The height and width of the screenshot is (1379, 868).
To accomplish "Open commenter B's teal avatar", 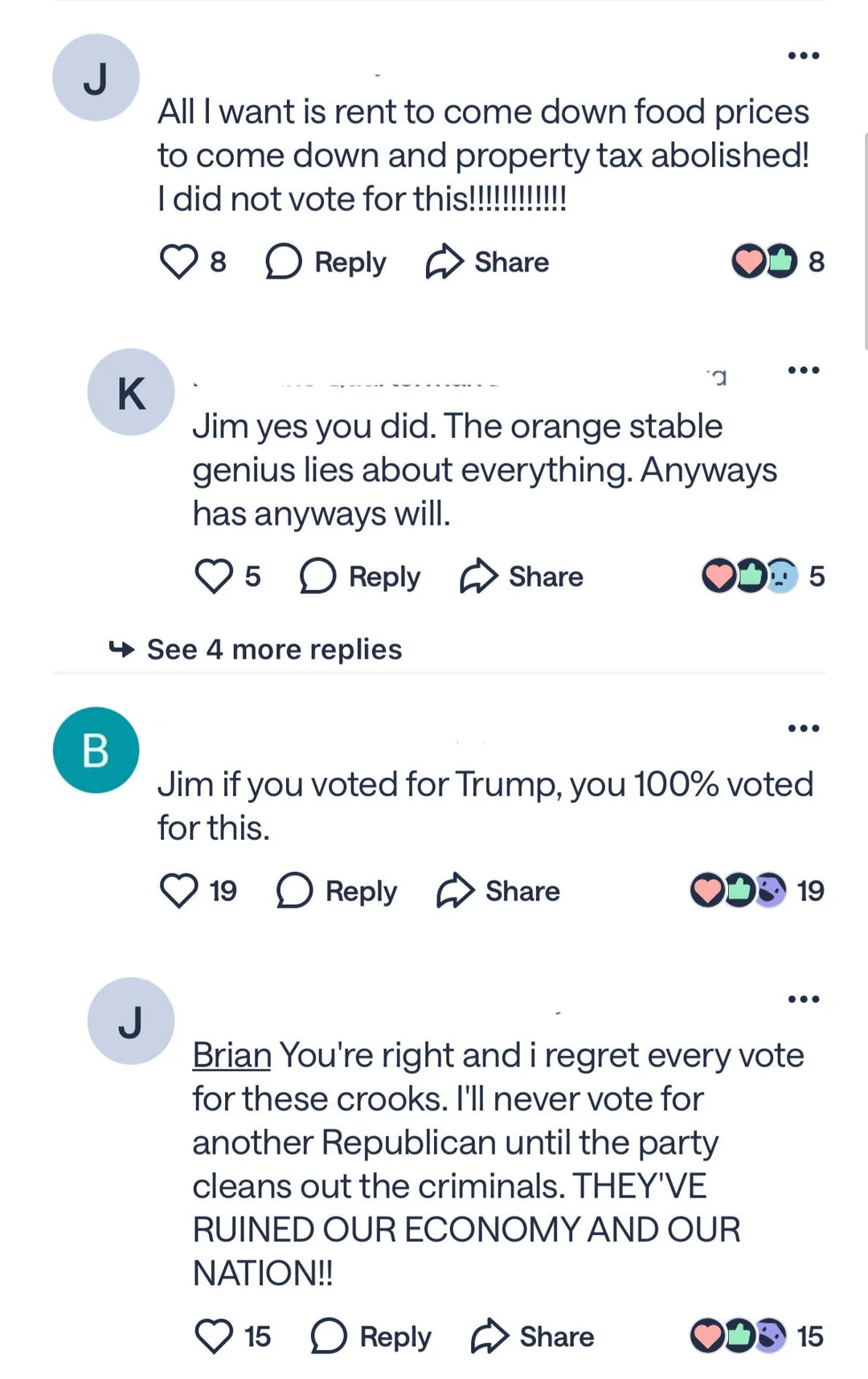I will point(96,750).
